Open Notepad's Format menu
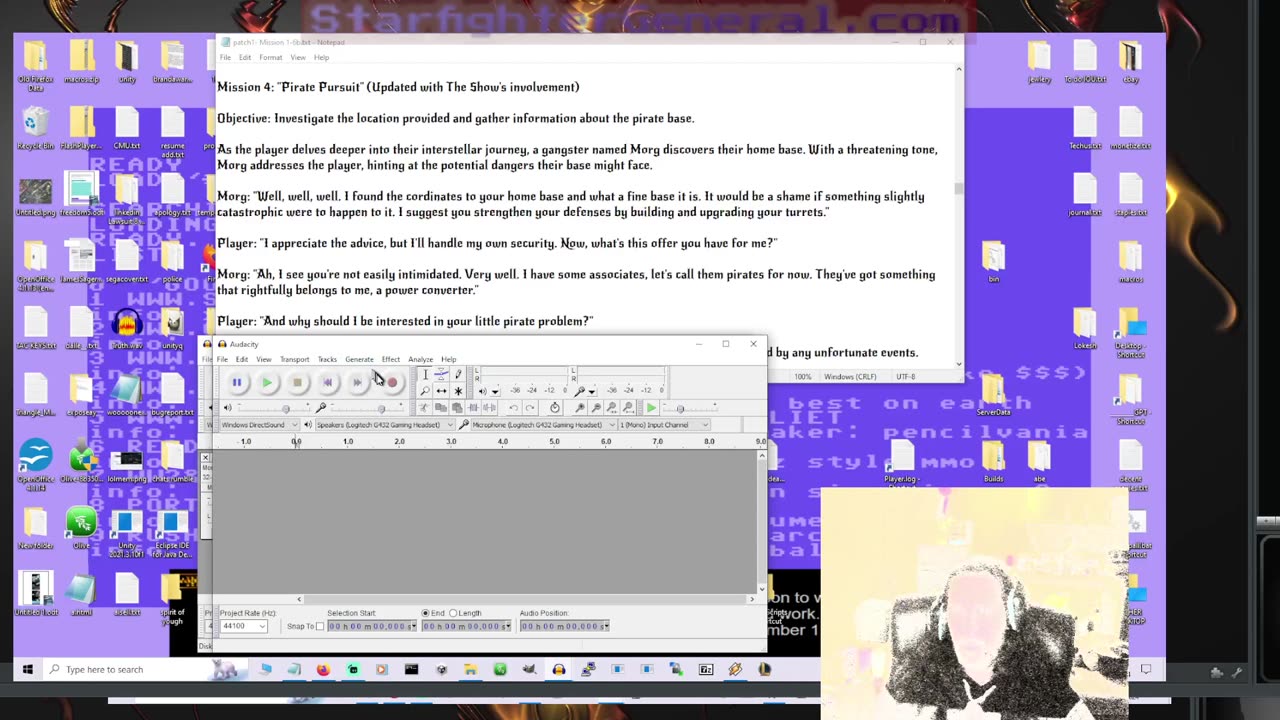1280x720 pixels. coord(271,57)
